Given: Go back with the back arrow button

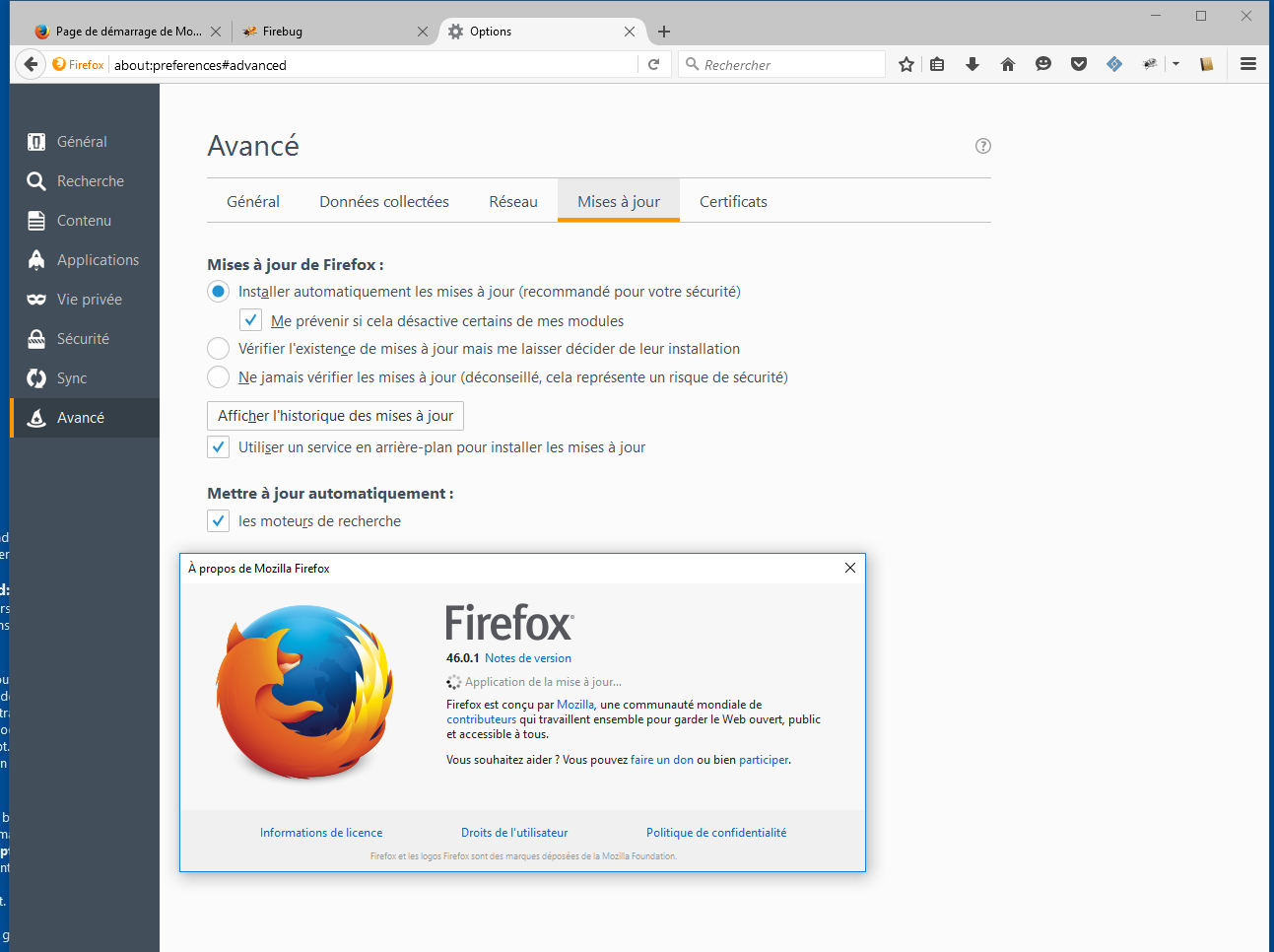Looking at the screenshot, I should [x=31, y=64].
